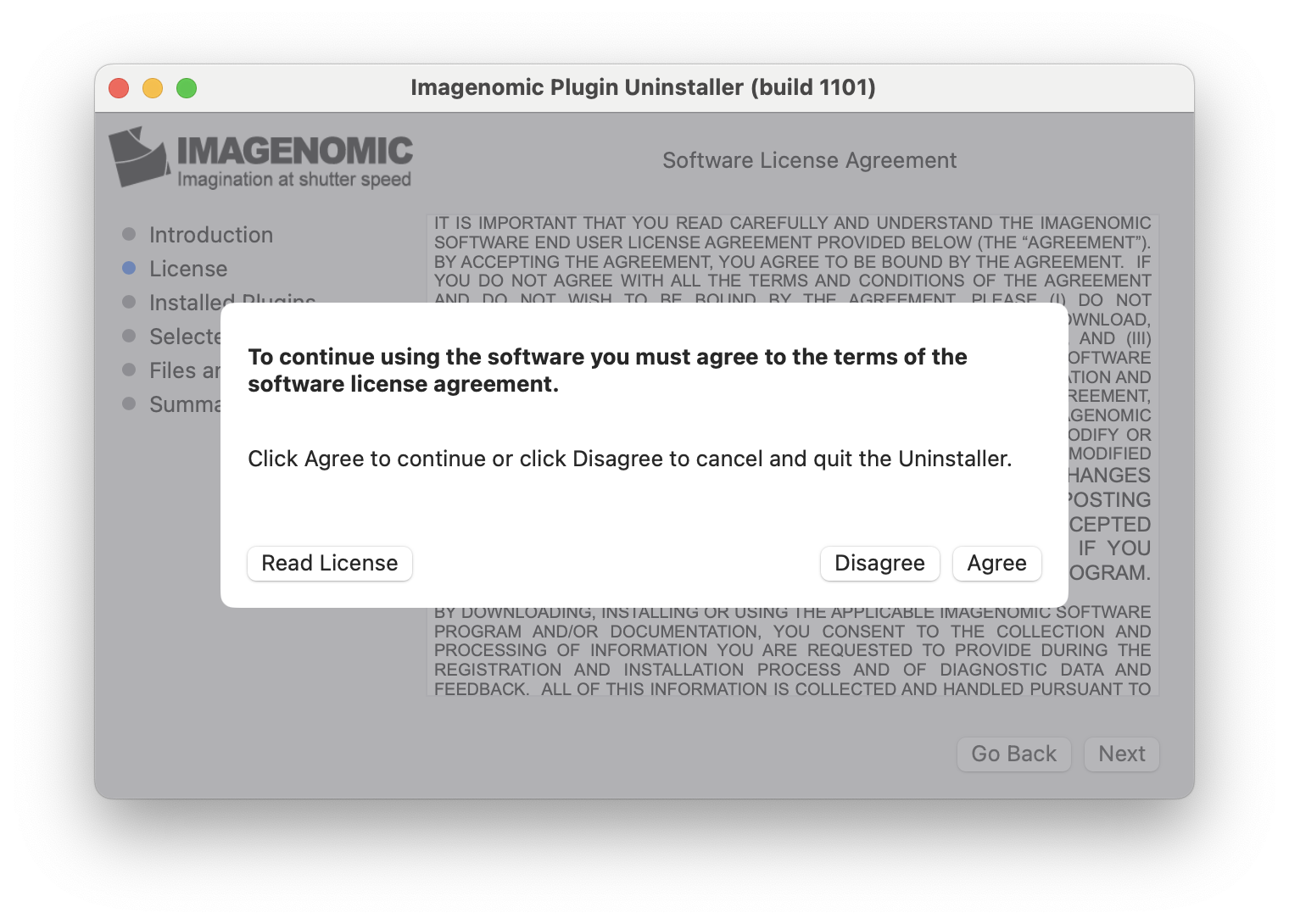The height and width of the screenshot is (924, 1289).
Task: Select the License step in sidebar
Action: click(188, 269)
